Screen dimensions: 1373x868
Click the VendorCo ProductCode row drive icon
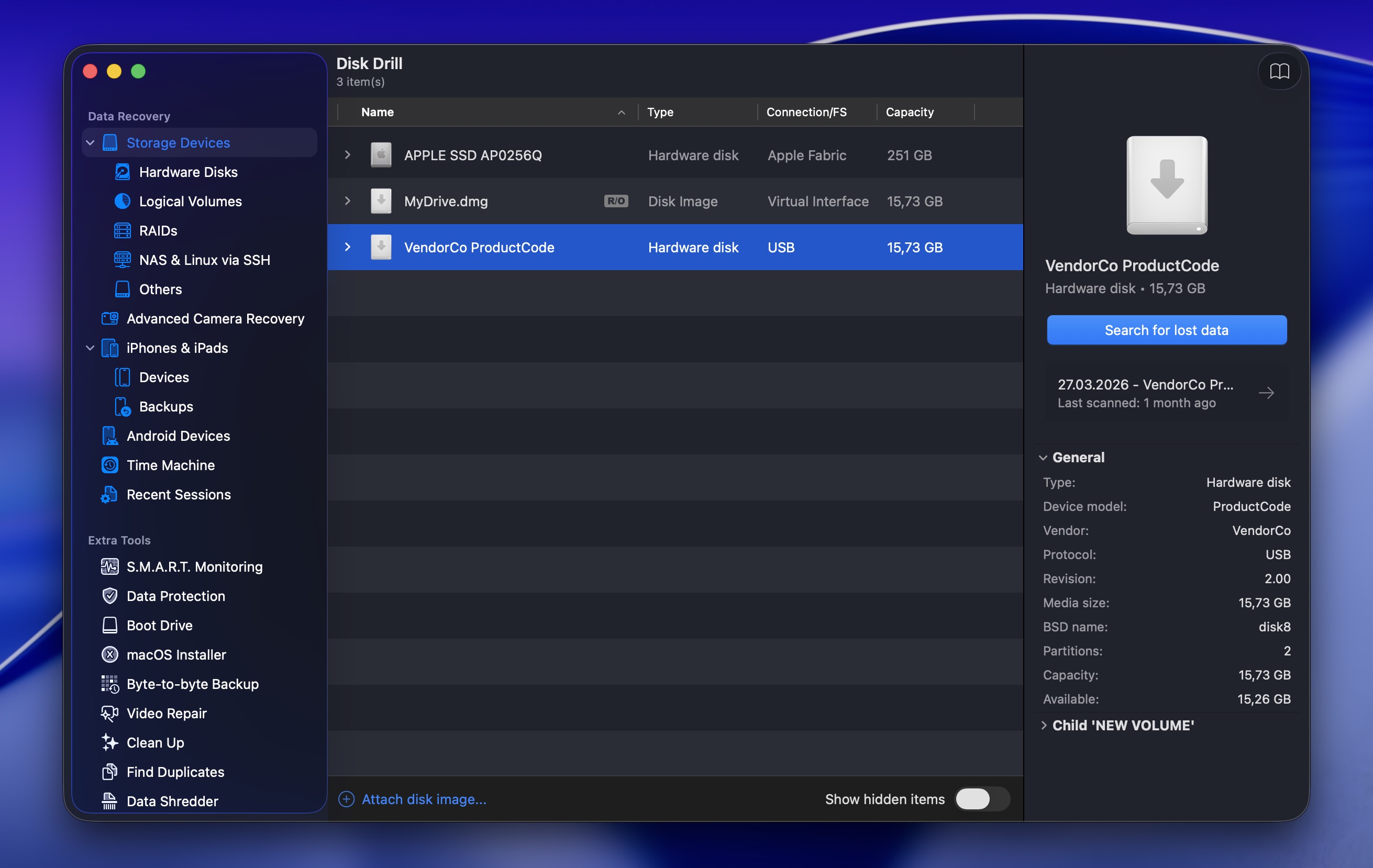point(381,247)
